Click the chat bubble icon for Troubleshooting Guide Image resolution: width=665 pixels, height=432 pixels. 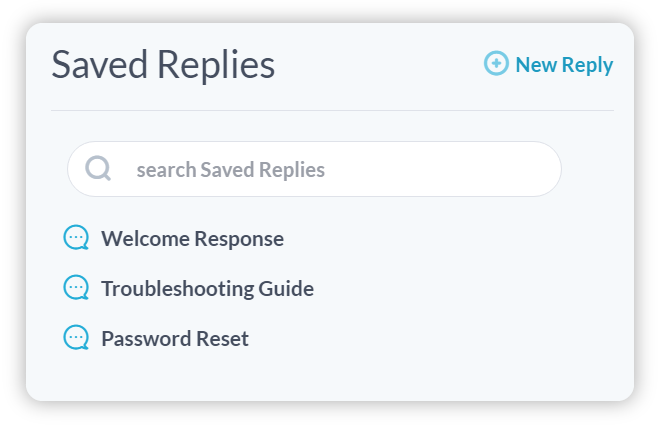click(x=76, y=287)
